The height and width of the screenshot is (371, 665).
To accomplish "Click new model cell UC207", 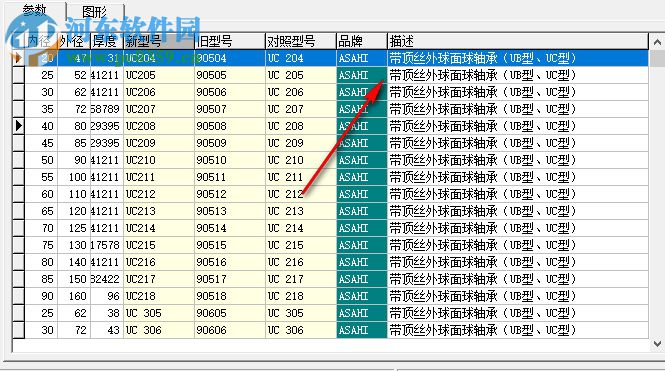I will tap(159, 109).
